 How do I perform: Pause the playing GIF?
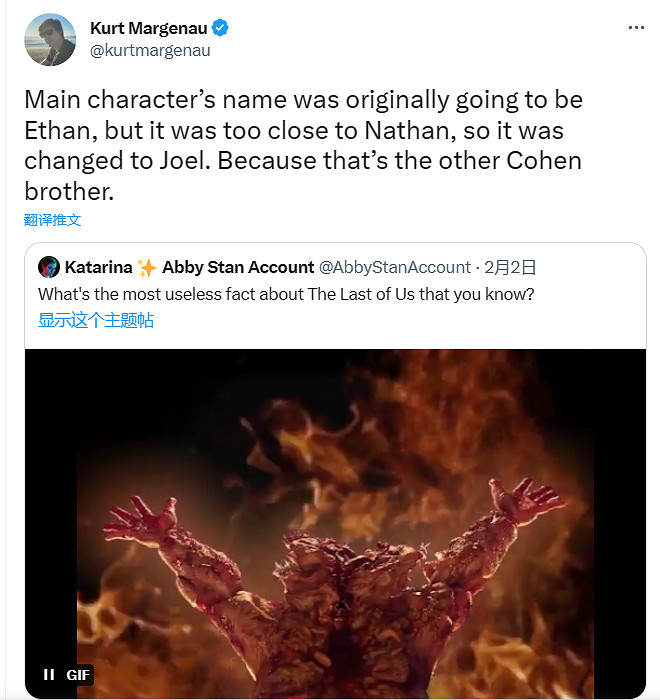(x=48, y=675)
